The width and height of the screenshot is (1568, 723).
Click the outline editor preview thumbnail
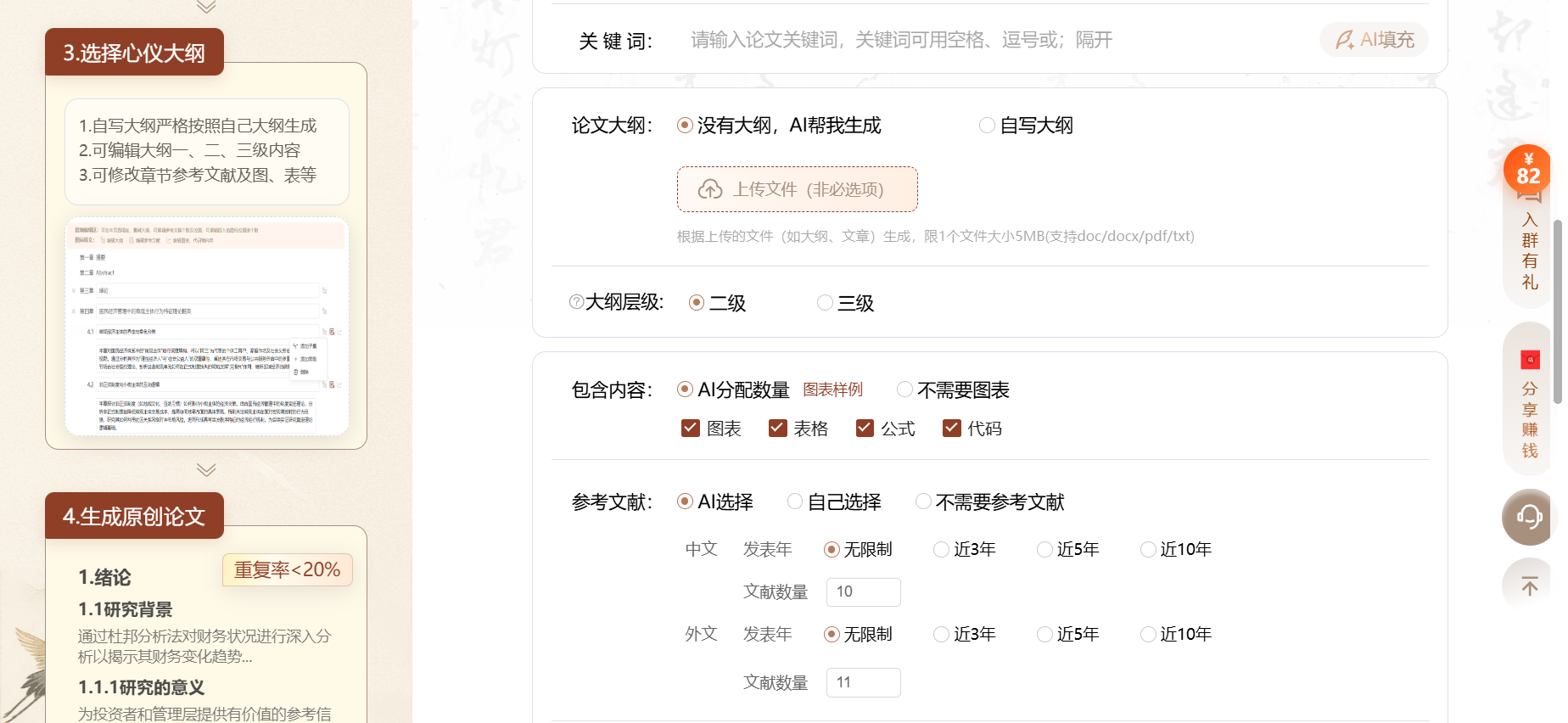pyautogui.click(x=207, y=327)
